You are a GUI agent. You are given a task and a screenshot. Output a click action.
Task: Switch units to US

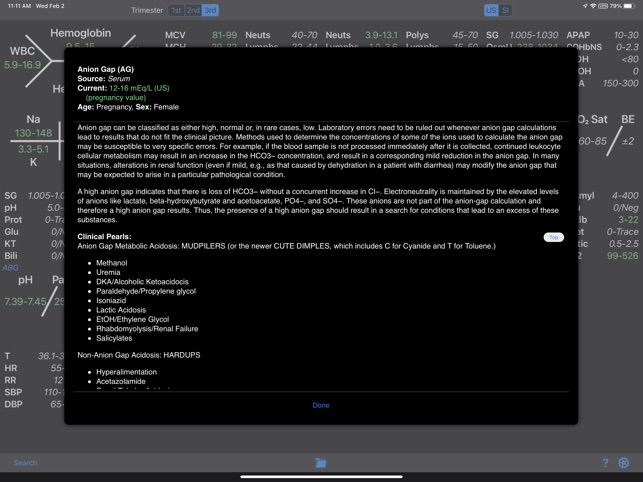pyautogui.click(x=491, y=10)
